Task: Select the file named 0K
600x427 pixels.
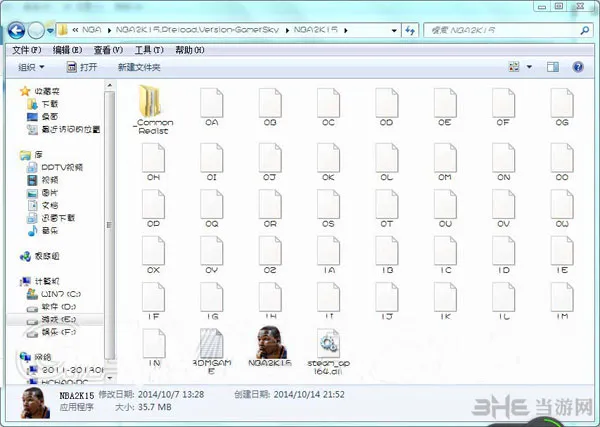Action: tap(328, 162)
